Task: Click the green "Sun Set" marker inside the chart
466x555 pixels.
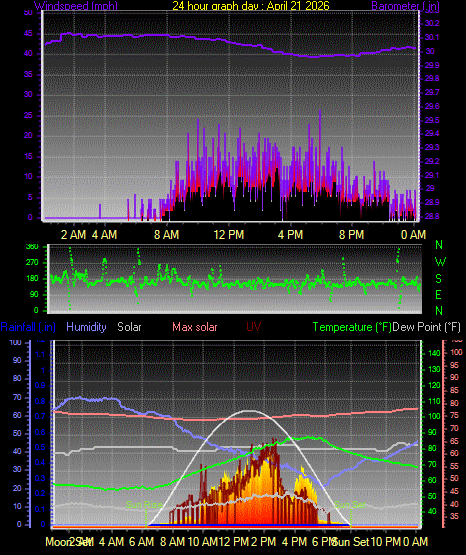Action: point(350,505)
